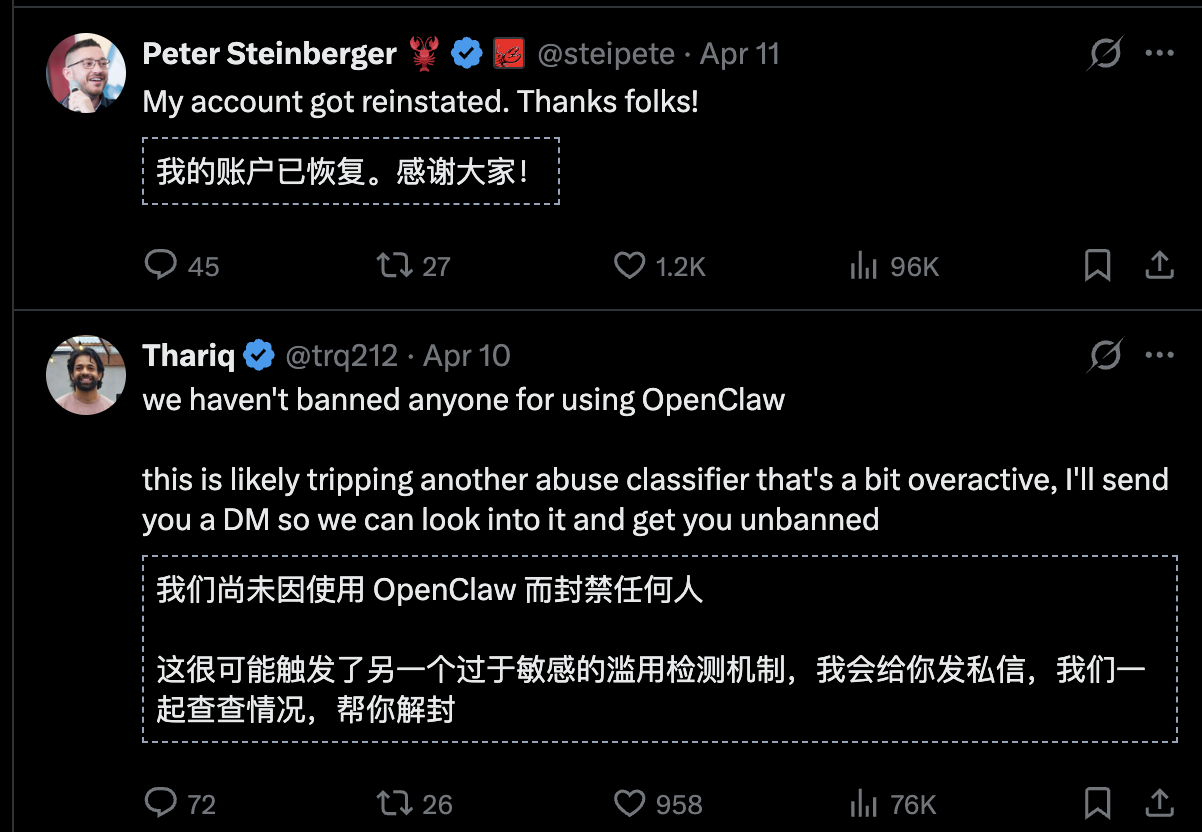
Task: Like Thariq's tweet about OpenClaw
Action: (x=629, y=803)
